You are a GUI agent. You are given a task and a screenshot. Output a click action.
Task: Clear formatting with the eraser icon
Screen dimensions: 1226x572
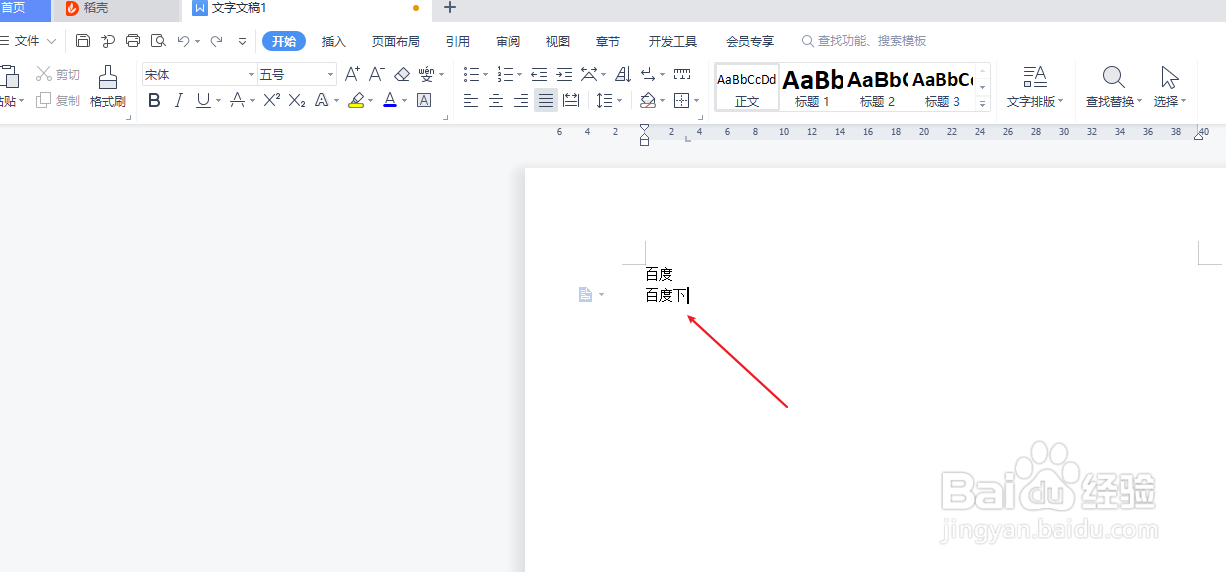[402, 74]
